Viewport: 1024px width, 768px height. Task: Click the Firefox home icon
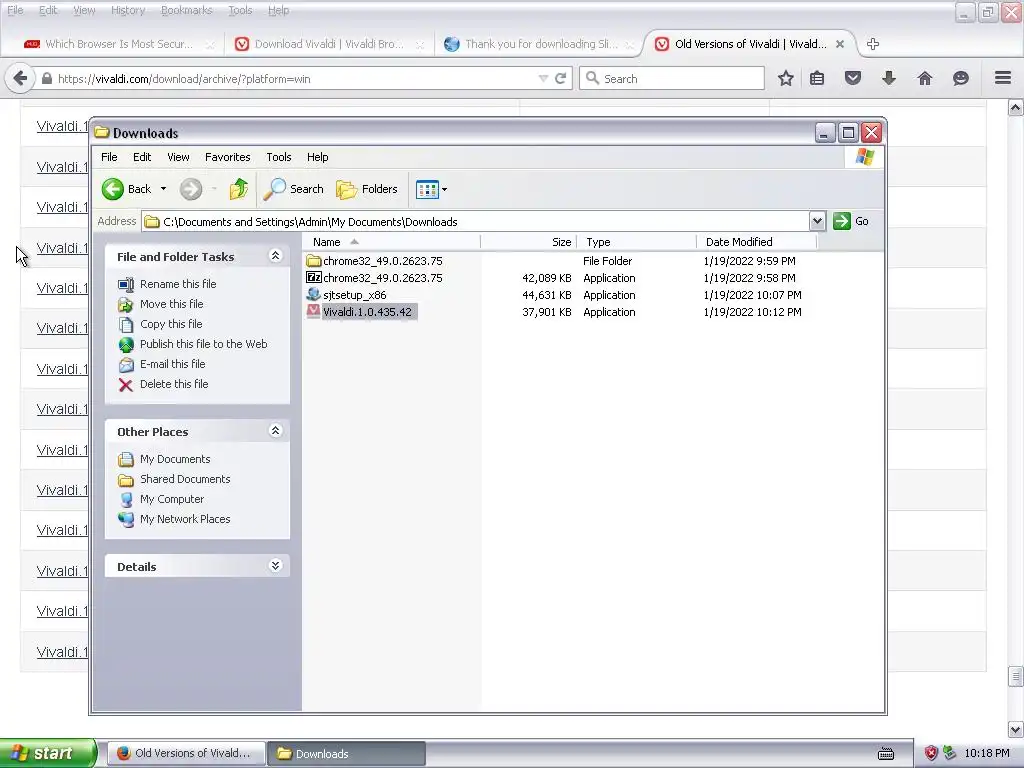pyautogui.click(x=925, y=79)
